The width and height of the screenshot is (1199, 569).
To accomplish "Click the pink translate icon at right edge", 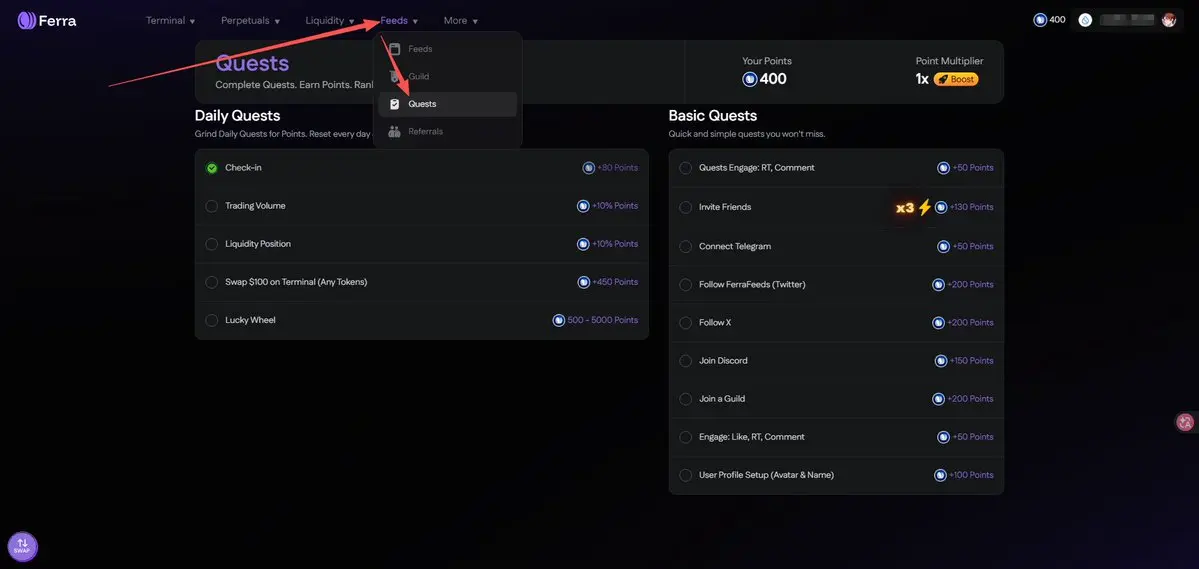I will pos(1186,422).
